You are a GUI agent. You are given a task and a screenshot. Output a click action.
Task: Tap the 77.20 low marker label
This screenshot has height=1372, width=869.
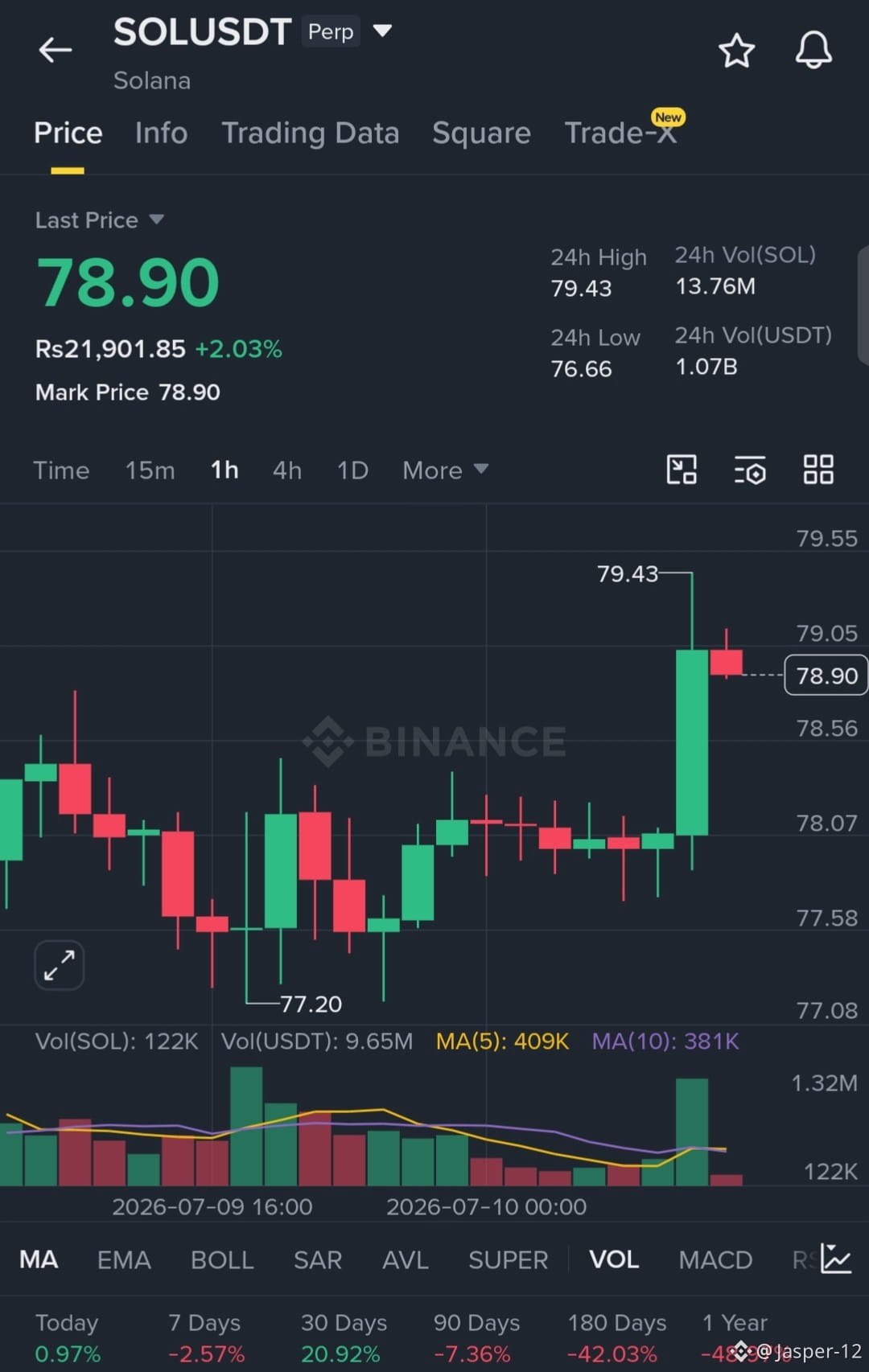pyautogui.click(x=311, y=1004)
